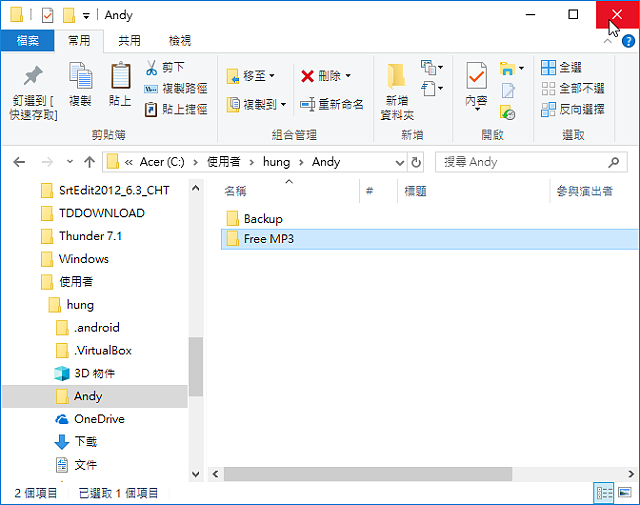Click the History icon in 開啟 group
This screenshot has height=505, width=640.
click(x=507, y=112)
